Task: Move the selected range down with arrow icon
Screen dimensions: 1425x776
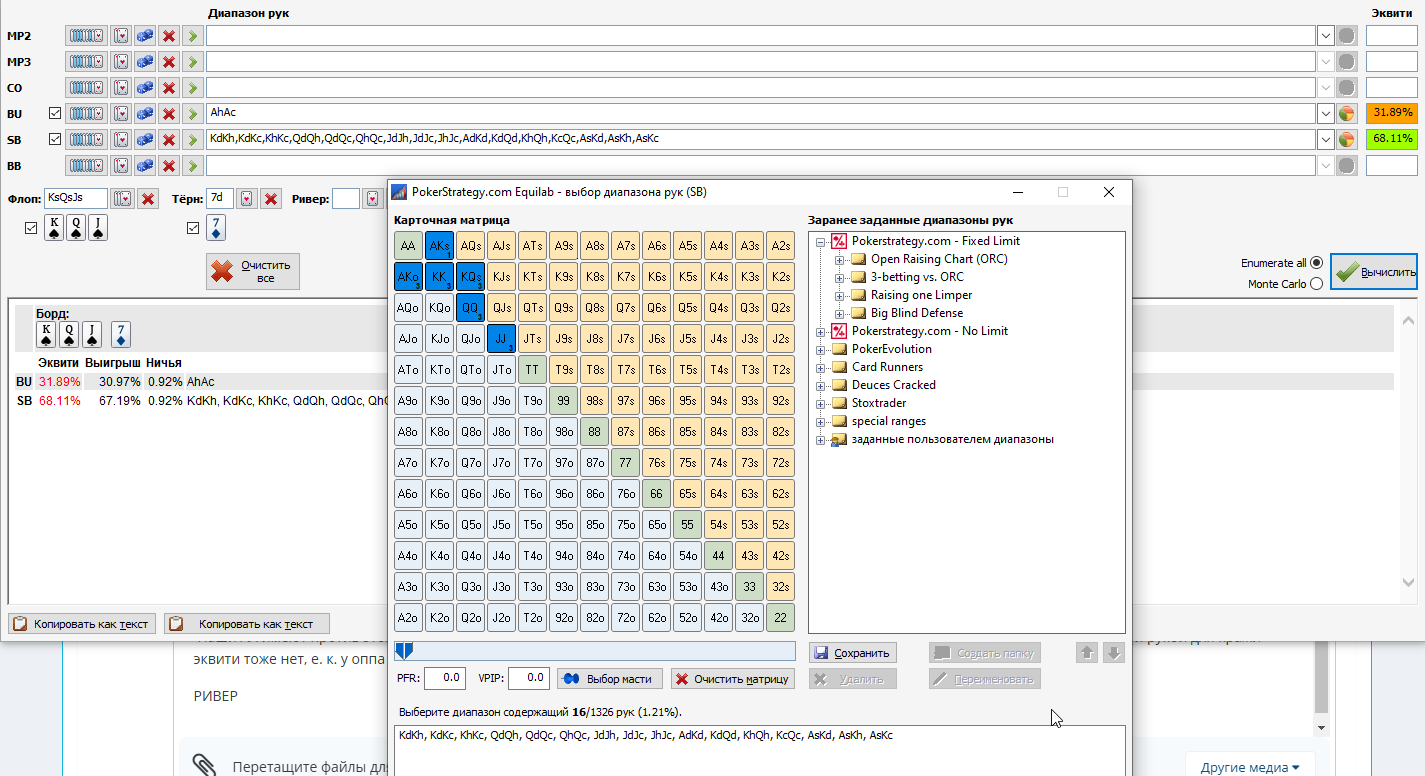Action: pos(1115,653)
